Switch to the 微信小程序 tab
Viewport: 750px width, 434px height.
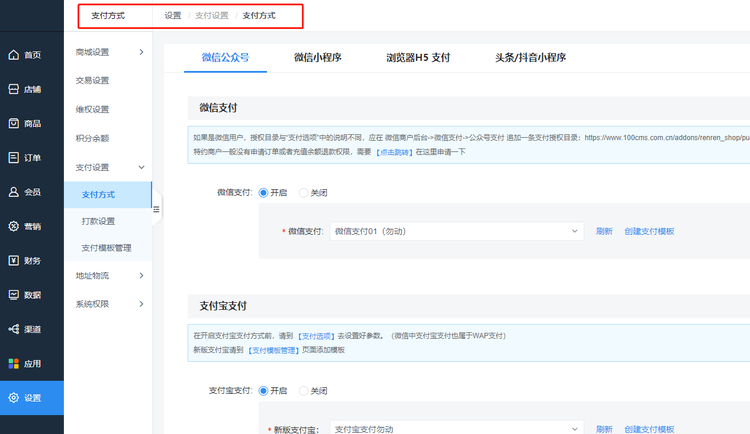pos(318,57)
